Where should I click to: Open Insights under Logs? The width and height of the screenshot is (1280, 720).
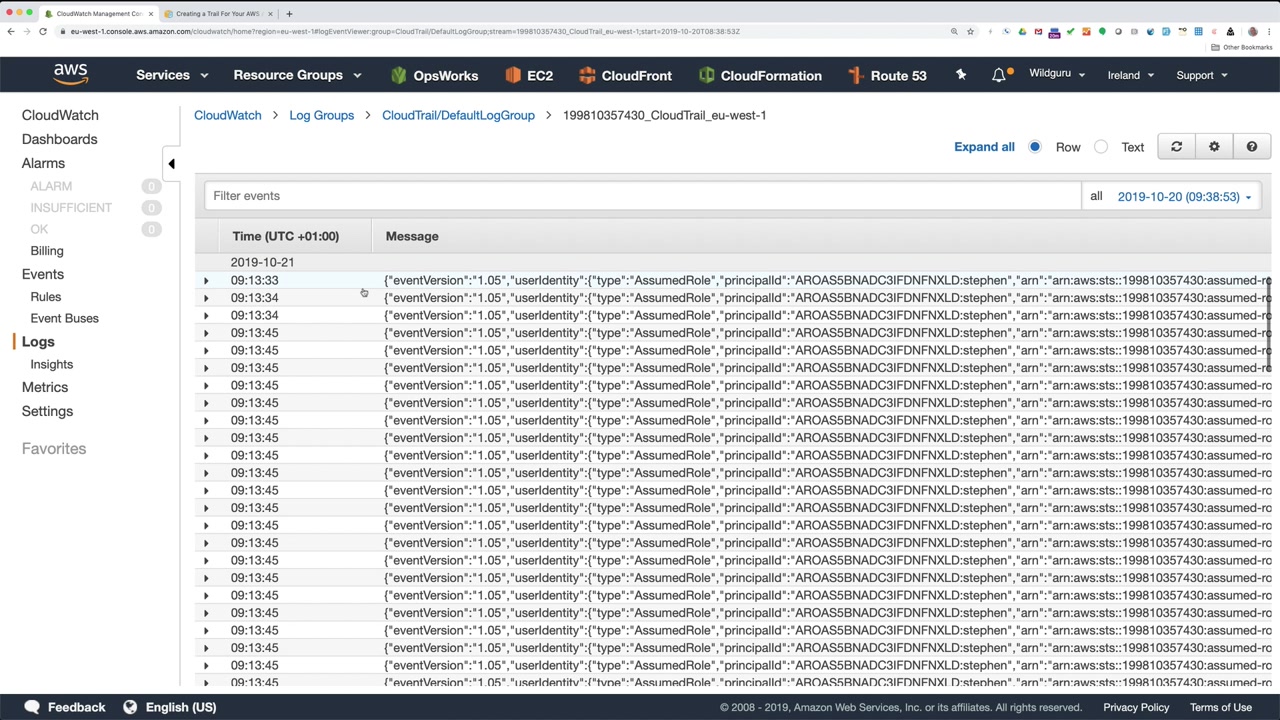click(52, 364)
